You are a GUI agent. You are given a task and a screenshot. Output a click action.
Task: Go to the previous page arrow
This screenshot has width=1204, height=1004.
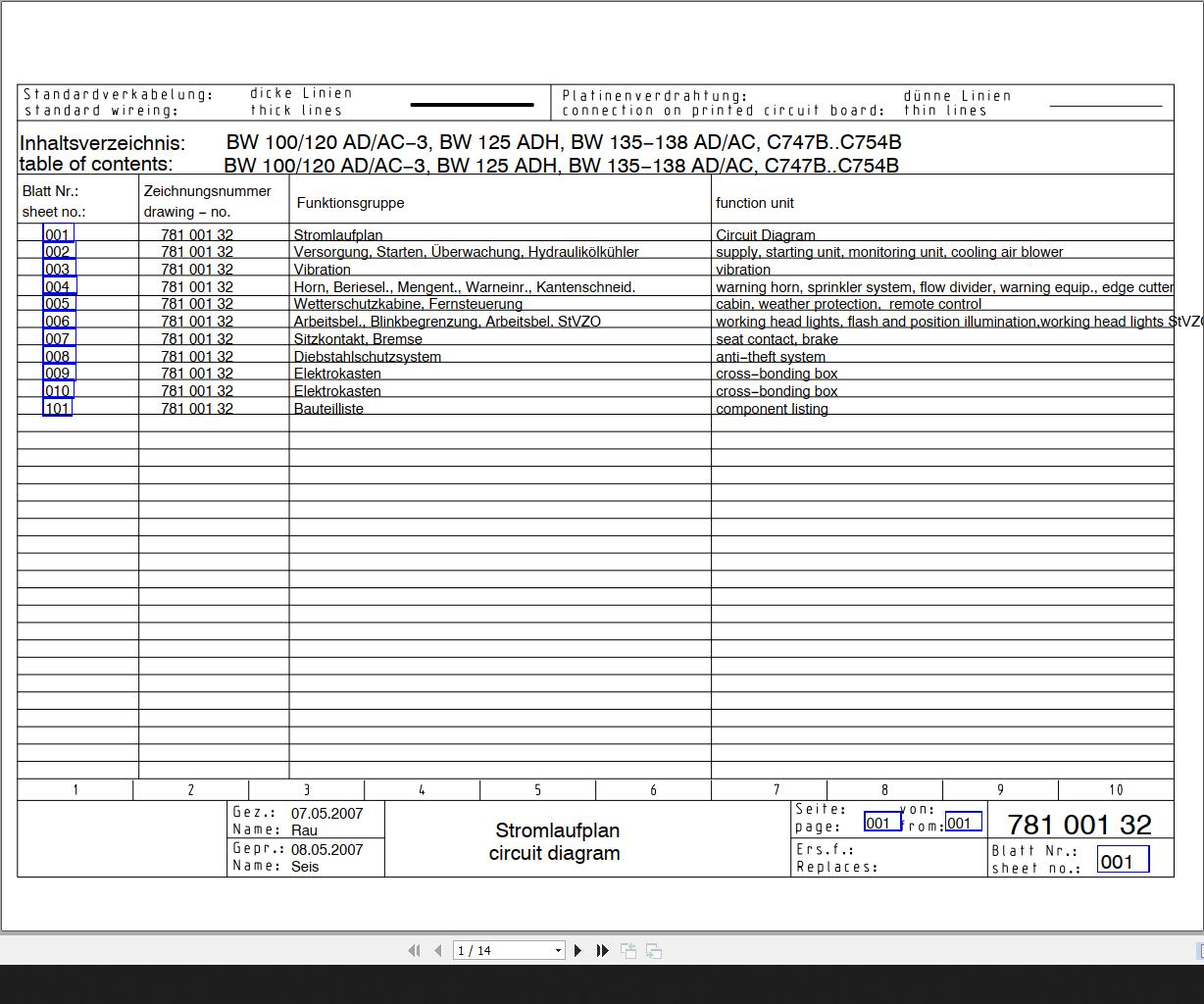438,950
